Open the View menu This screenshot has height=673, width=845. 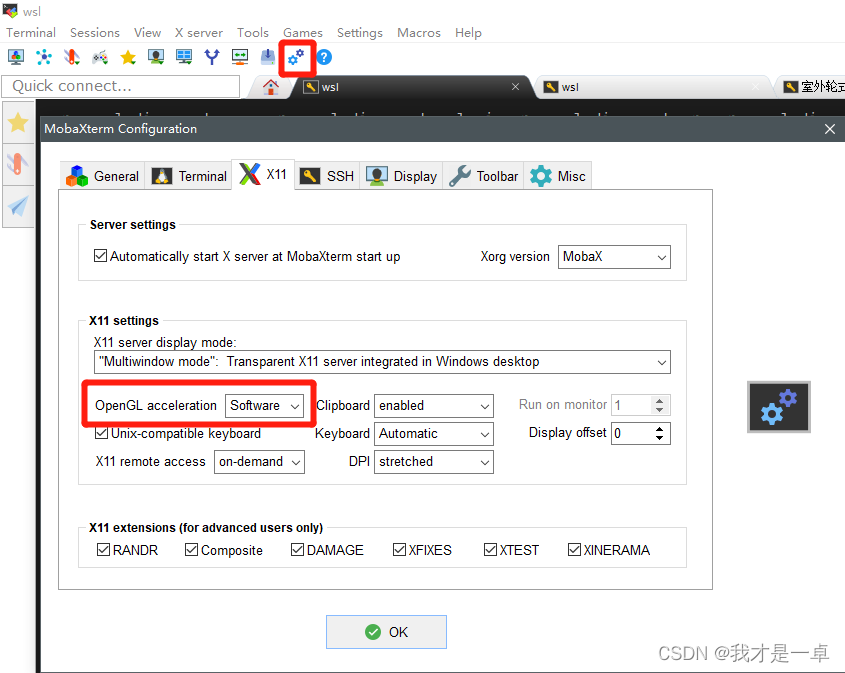[x=147, y=33]
